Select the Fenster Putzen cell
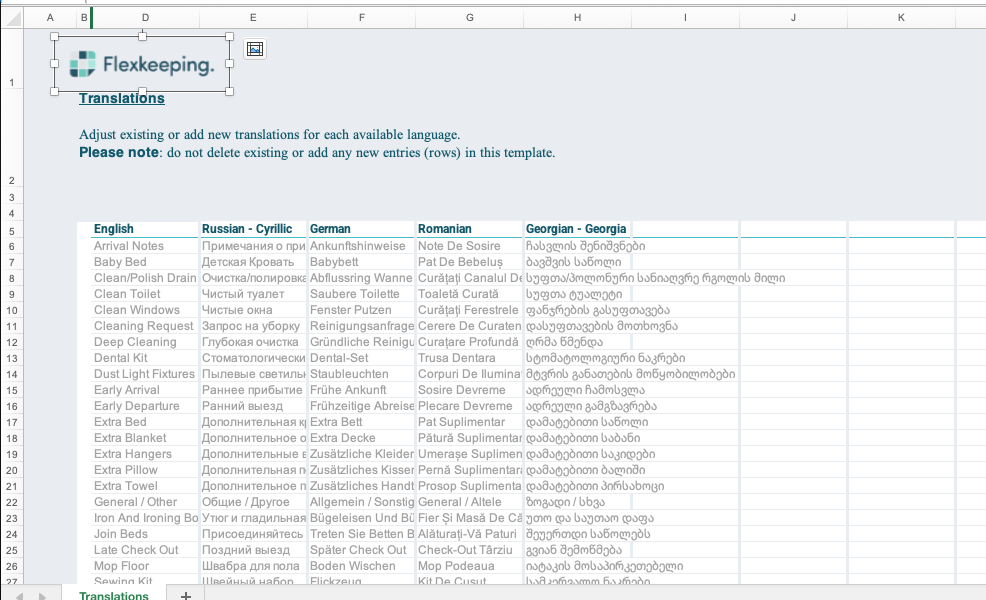The width and height of the screenshot is (986, 600). tap(362, 310)
